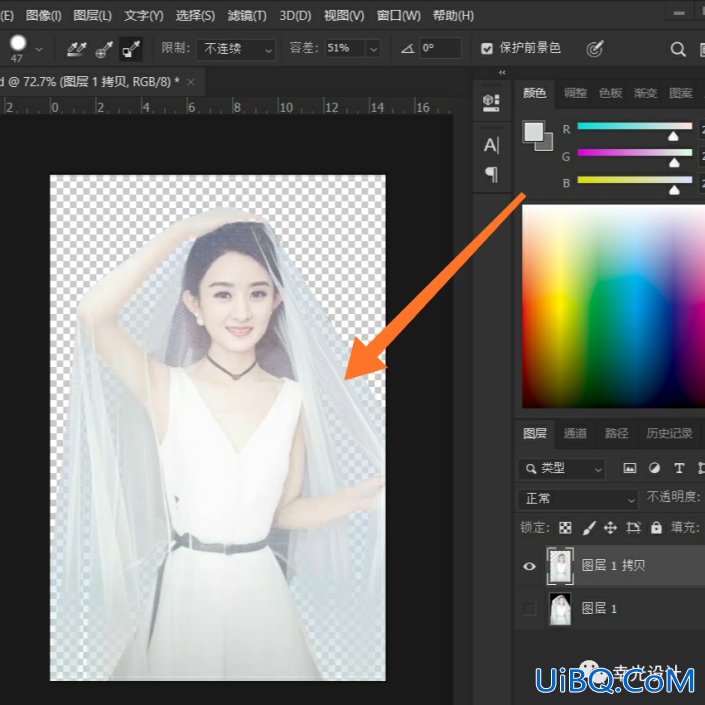Lock image pixels brush icon

[x=589, y=528]
